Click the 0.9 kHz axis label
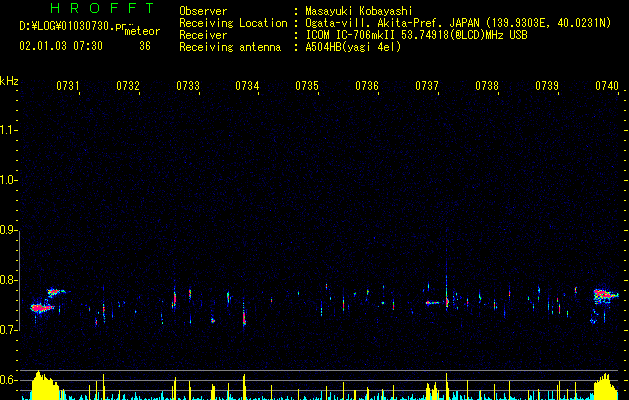This screenshot has width=629, height=400. (8, 230)
